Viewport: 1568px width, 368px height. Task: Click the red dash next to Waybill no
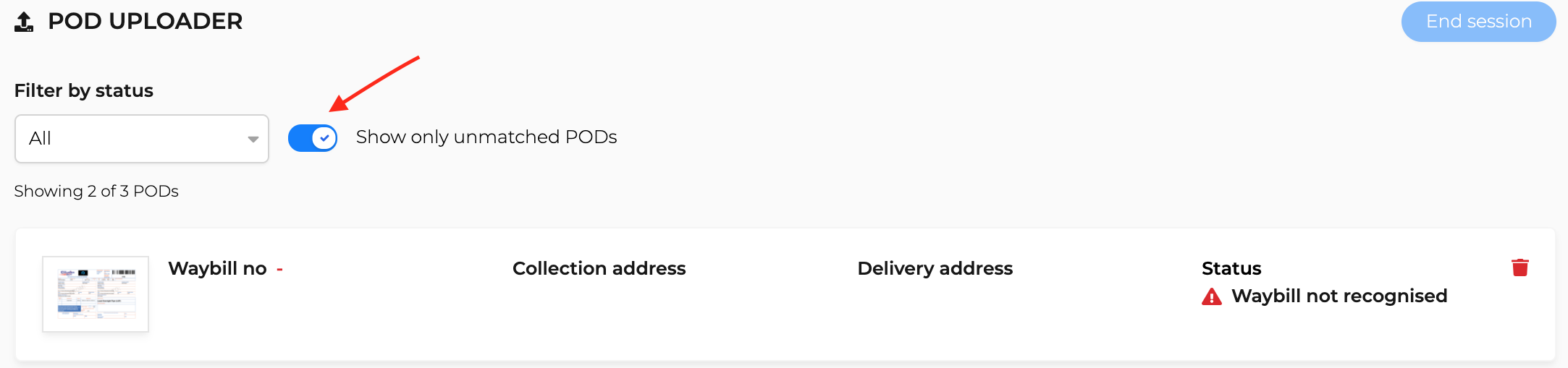[x=279, y=270]
